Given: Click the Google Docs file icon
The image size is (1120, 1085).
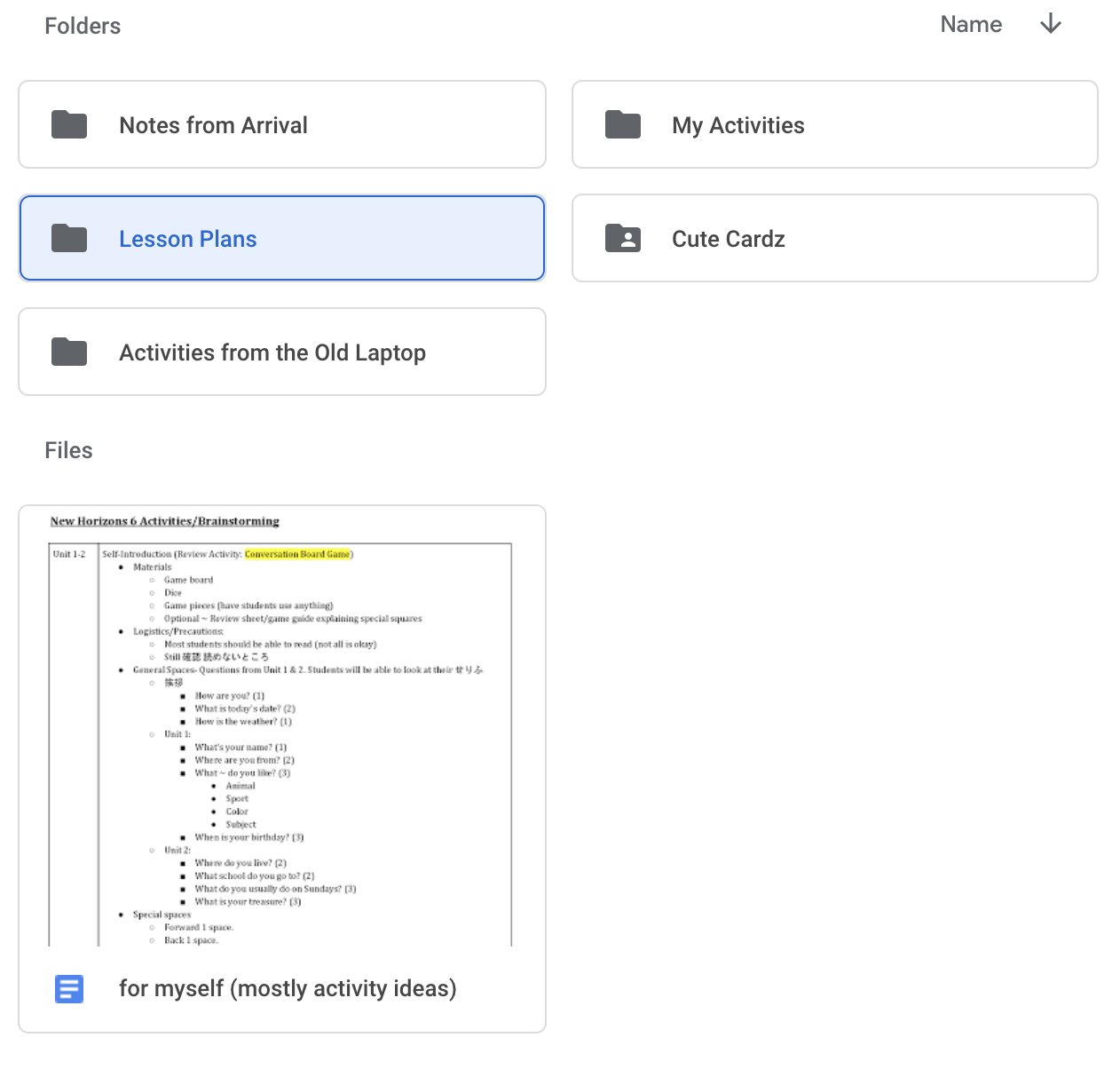Looking at the screenshot, I should 69,988.
